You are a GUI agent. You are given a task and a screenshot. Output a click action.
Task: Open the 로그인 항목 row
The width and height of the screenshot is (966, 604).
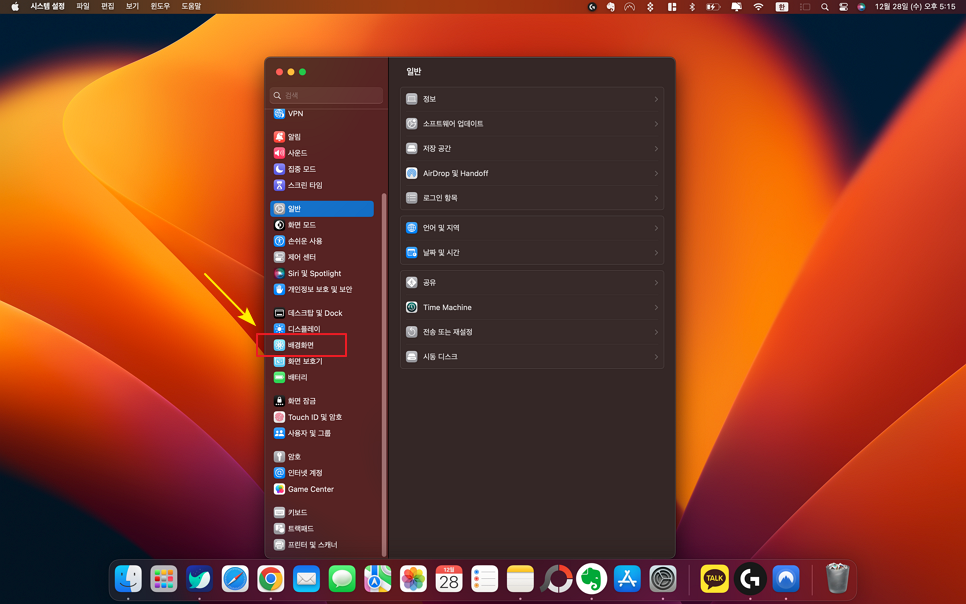(x=532, y=198)
